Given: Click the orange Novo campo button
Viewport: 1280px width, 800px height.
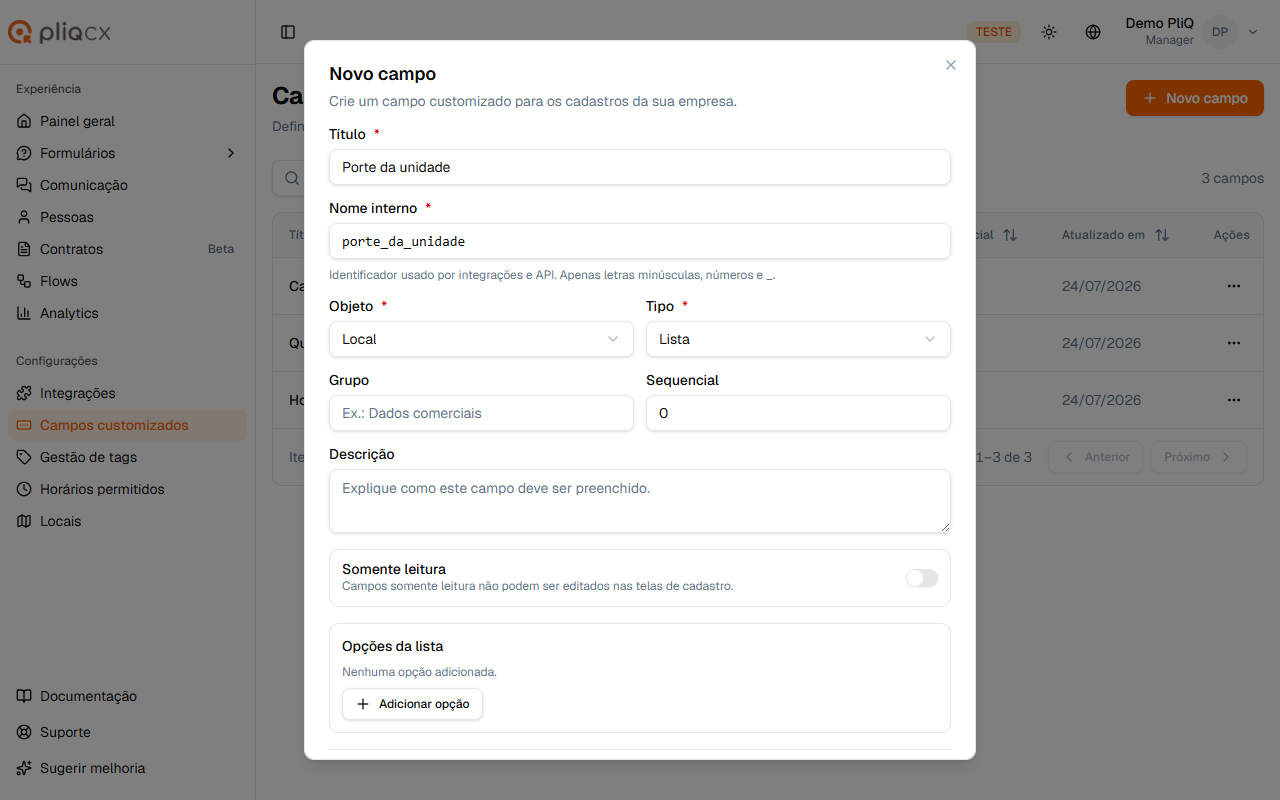Looking at the screenshot, I should [x=1195, y=98].
